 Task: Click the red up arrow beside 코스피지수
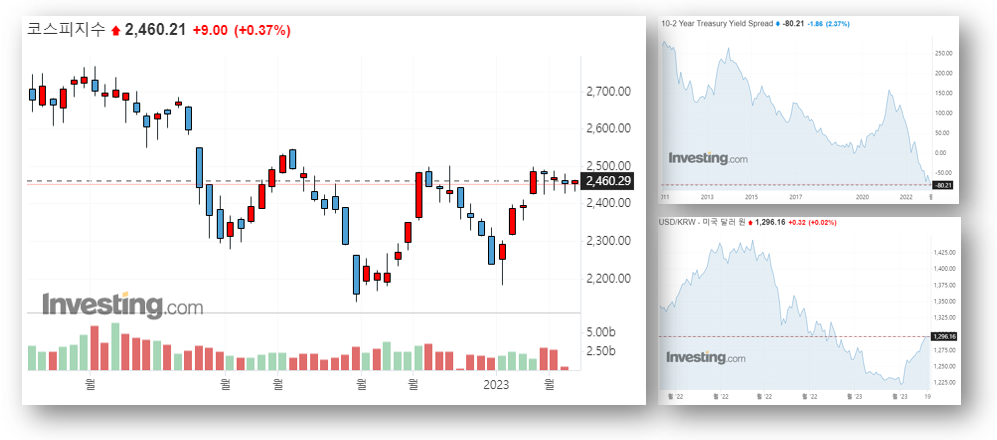click(115, 31)
